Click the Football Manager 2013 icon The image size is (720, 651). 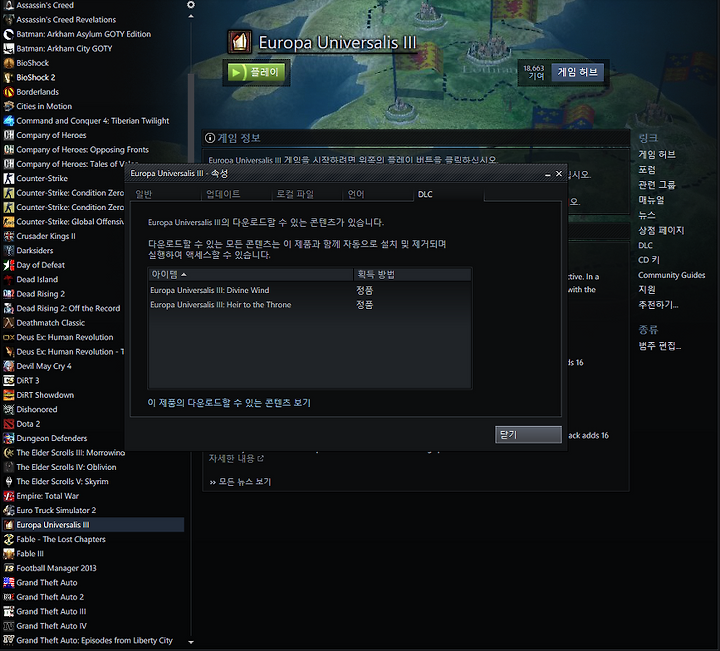(x=8, y=568)
